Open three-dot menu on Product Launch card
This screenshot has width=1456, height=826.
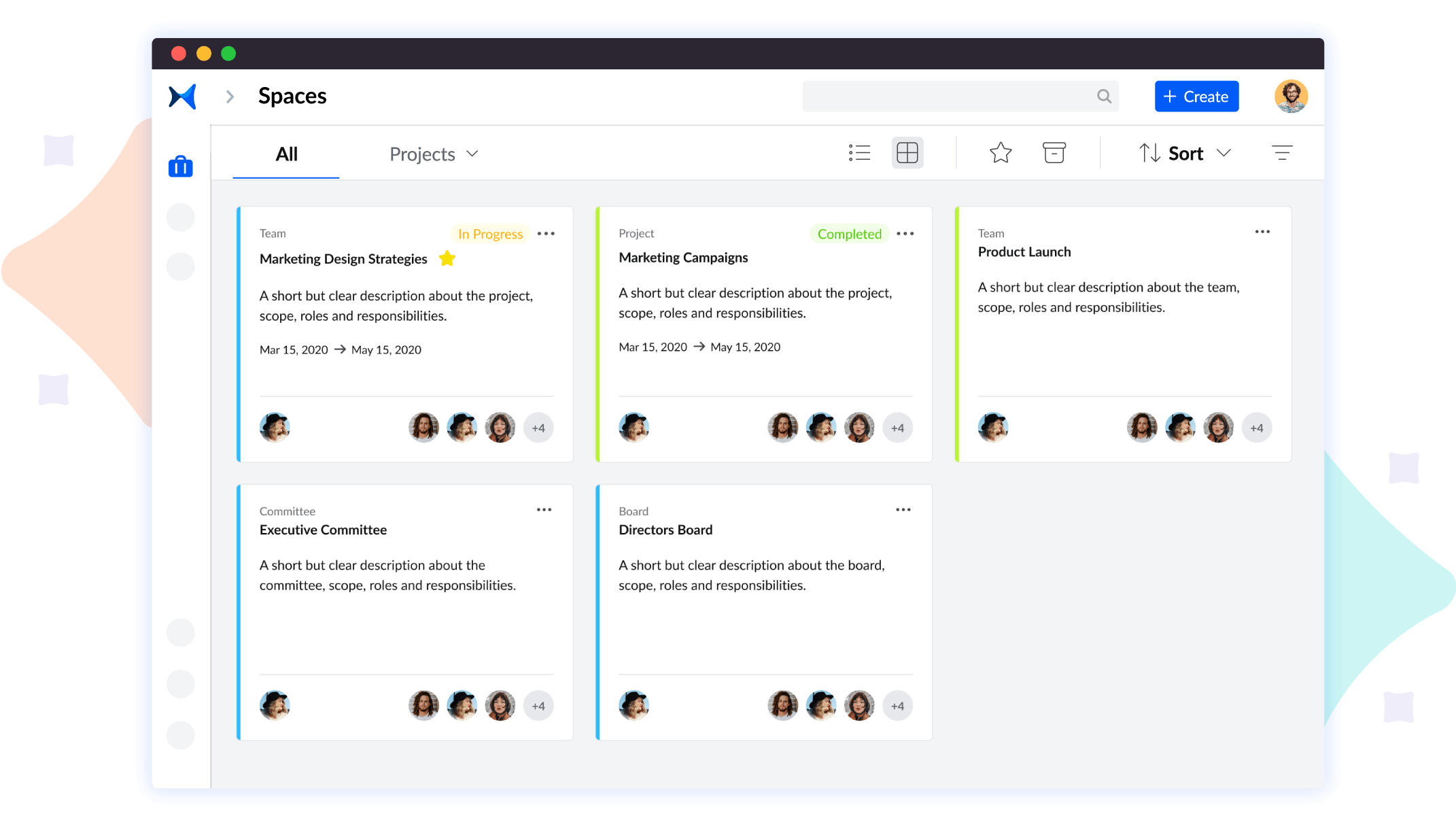click(x=1262, y=232)
